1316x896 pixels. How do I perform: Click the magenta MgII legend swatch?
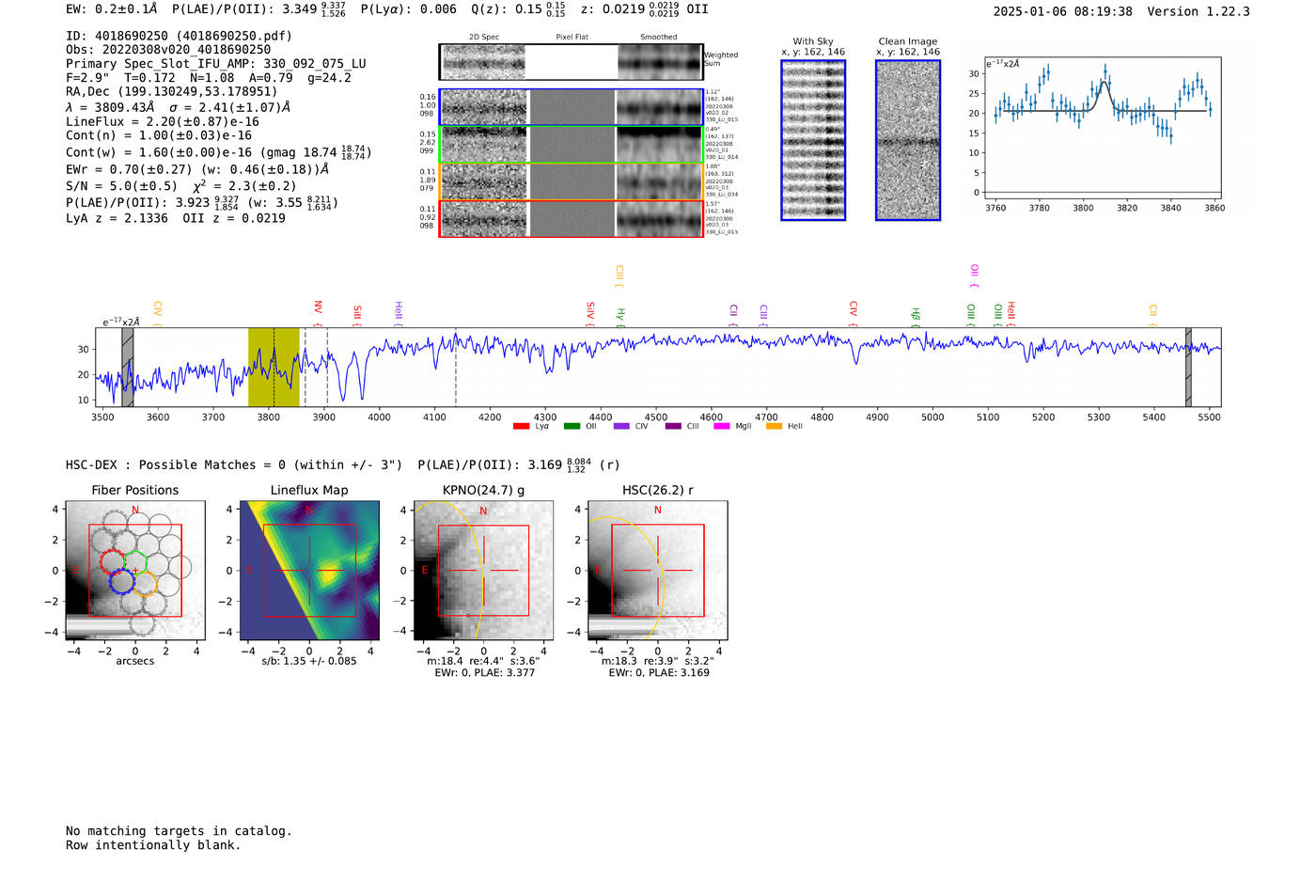(x=722, y=426)
